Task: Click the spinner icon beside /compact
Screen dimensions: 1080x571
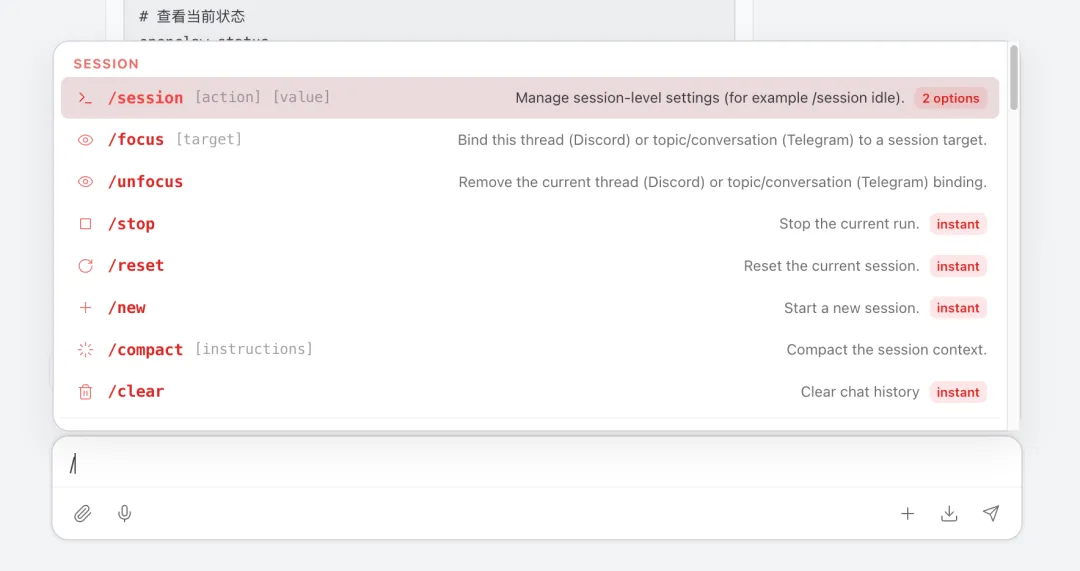Action: point(86,350)
